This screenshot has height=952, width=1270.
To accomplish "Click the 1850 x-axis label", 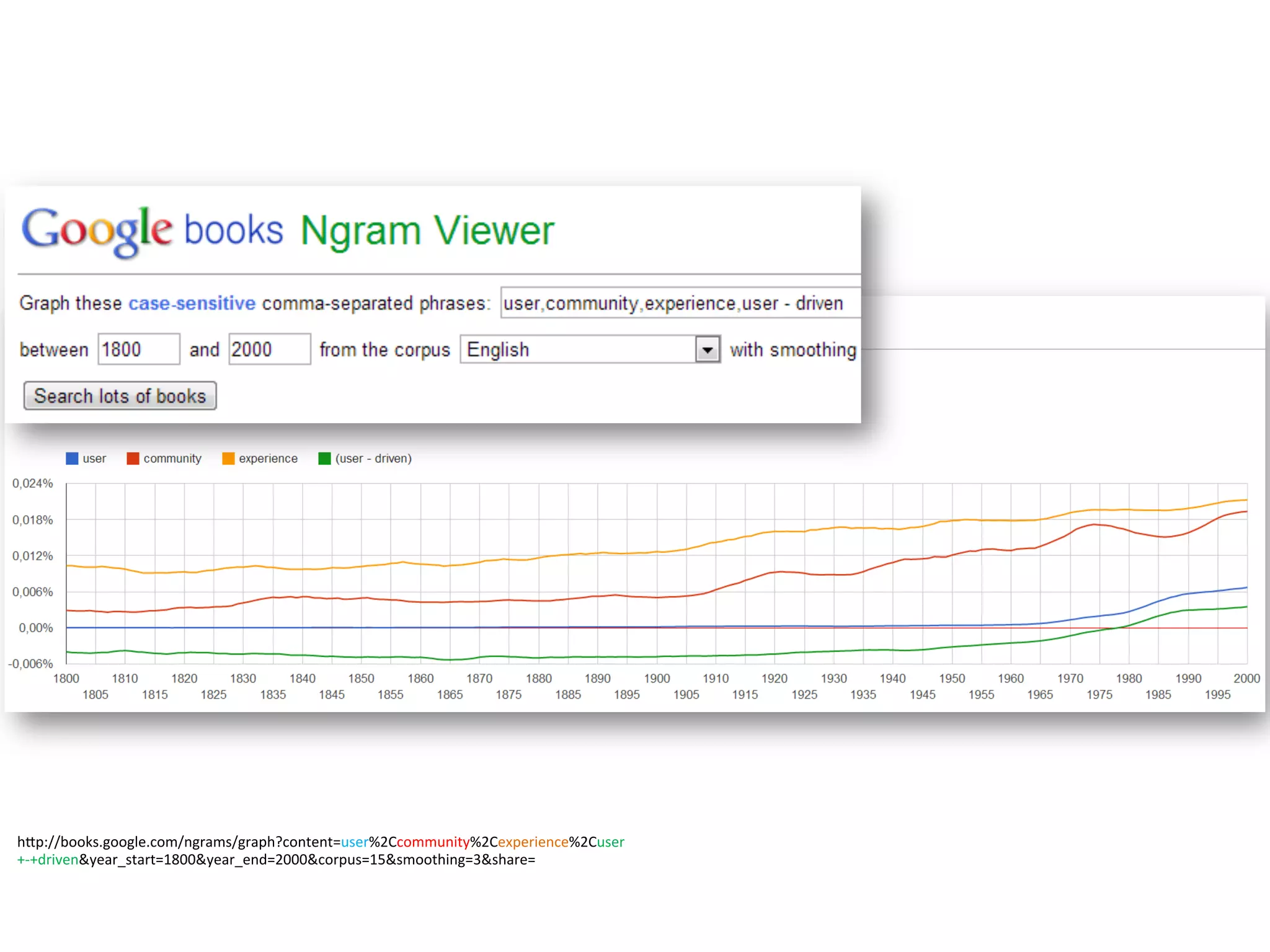I will point(362,679).
